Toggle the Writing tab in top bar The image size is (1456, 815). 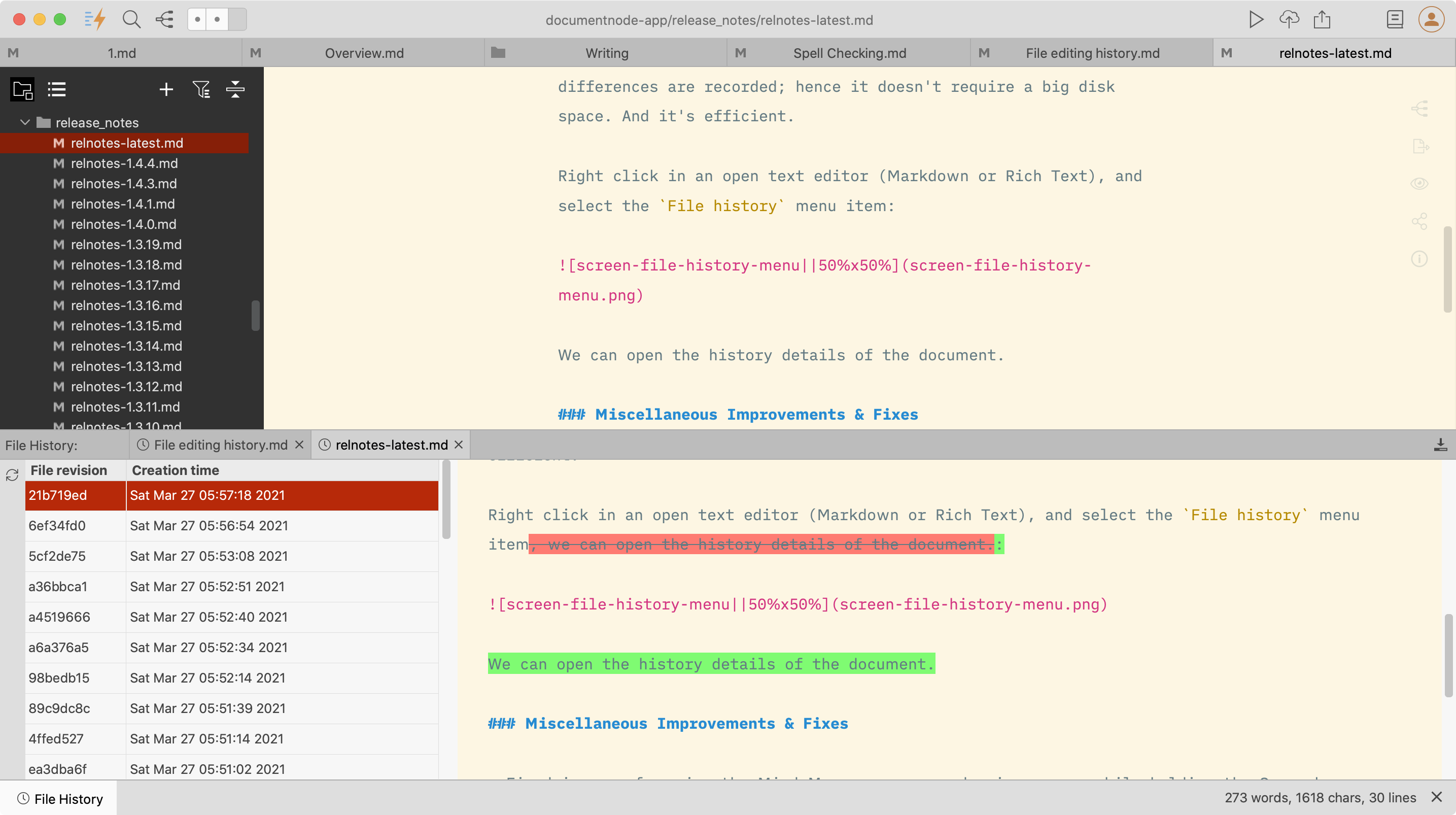pyautogui.click(x=607, y=53)
